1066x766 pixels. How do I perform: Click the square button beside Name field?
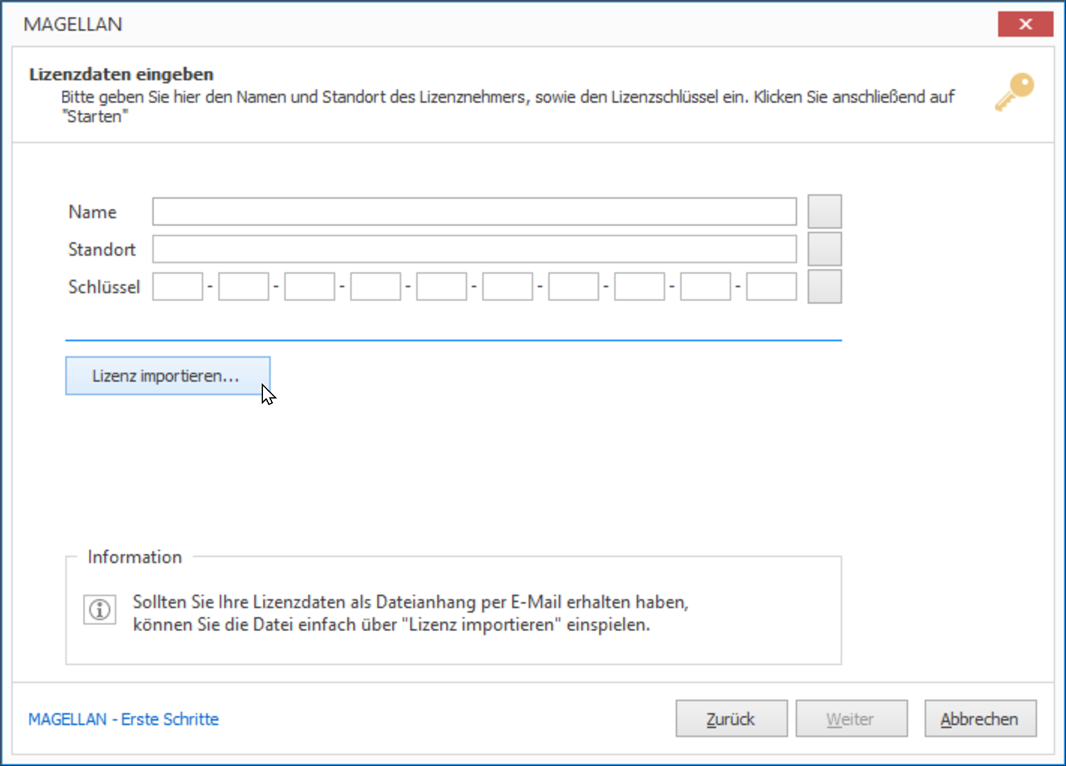point(825,211)
